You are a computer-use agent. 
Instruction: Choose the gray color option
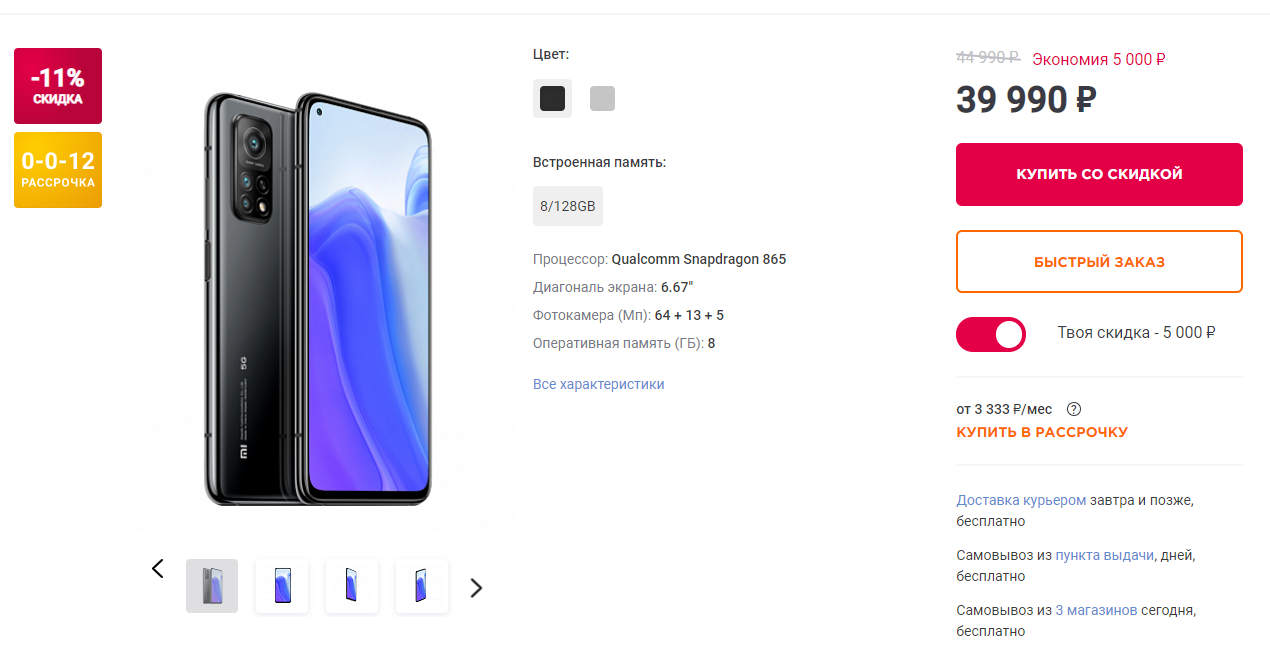[602, 98]
